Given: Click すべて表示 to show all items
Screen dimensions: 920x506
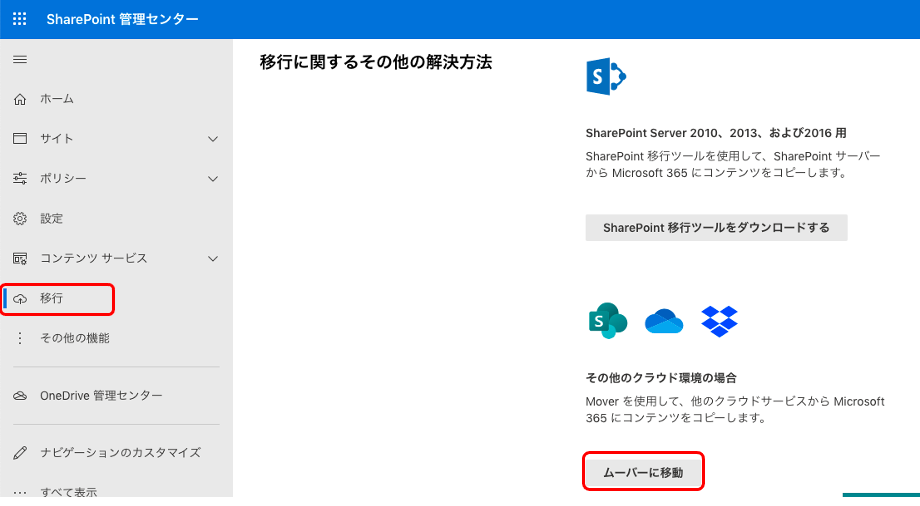Looking at the screenshot, I should [x=69, y=492].
